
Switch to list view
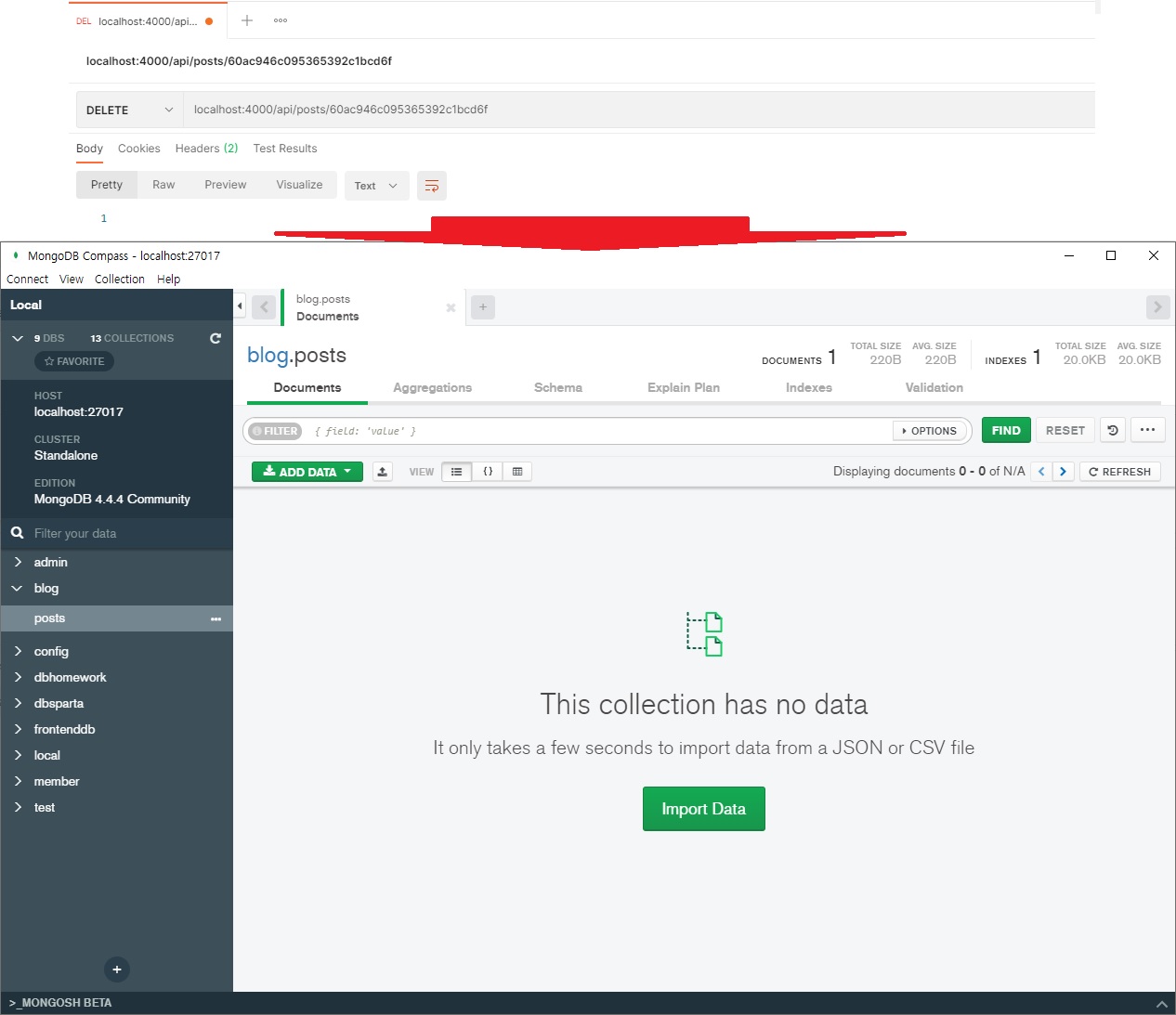coord(456,472)
